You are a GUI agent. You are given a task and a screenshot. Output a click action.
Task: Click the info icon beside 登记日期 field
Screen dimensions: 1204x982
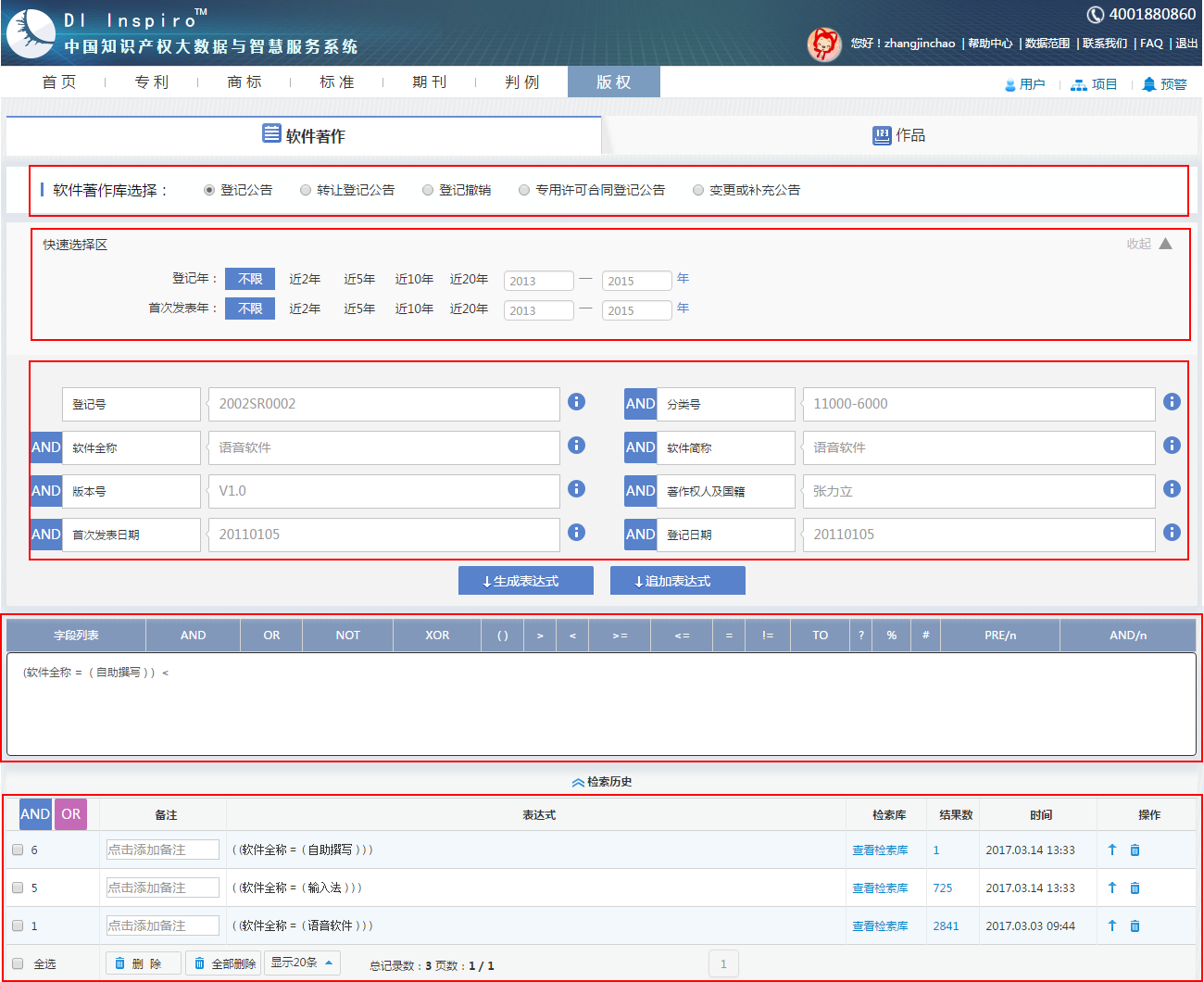coord(1172,532)
